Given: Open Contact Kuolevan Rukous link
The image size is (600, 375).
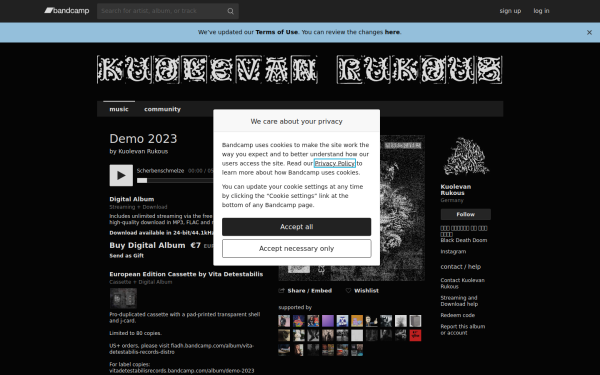Looking at the screenshot, I should 462,283.
